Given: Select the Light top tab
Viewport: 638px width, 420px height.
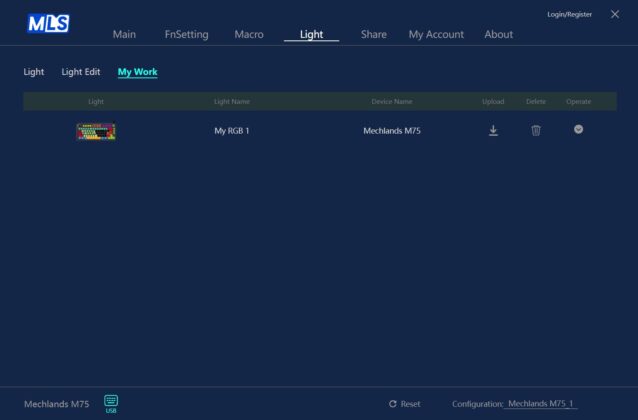Looking at the screenshot, I should tap(311, 34).
